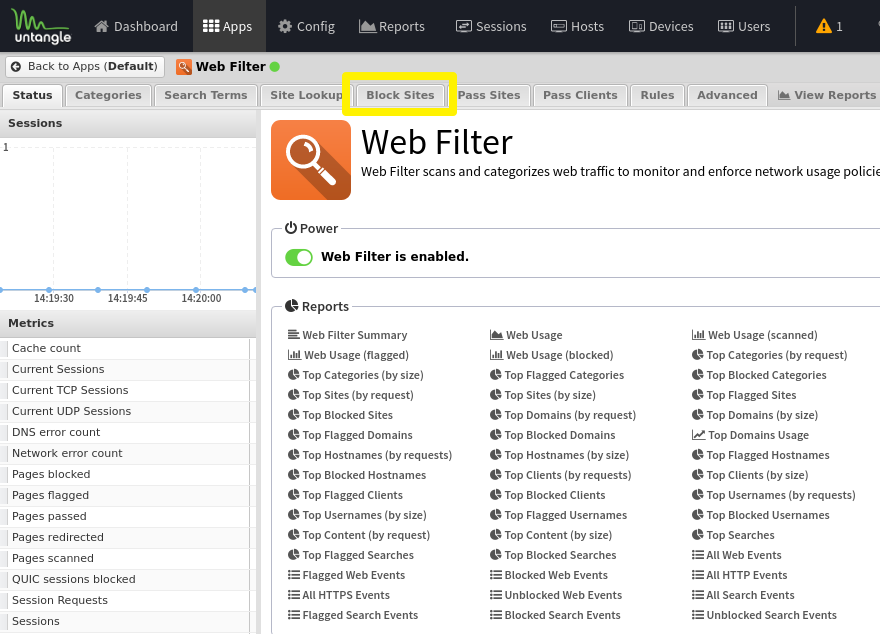Click pie icon beside Top Blocked Domains

point(496,435)
